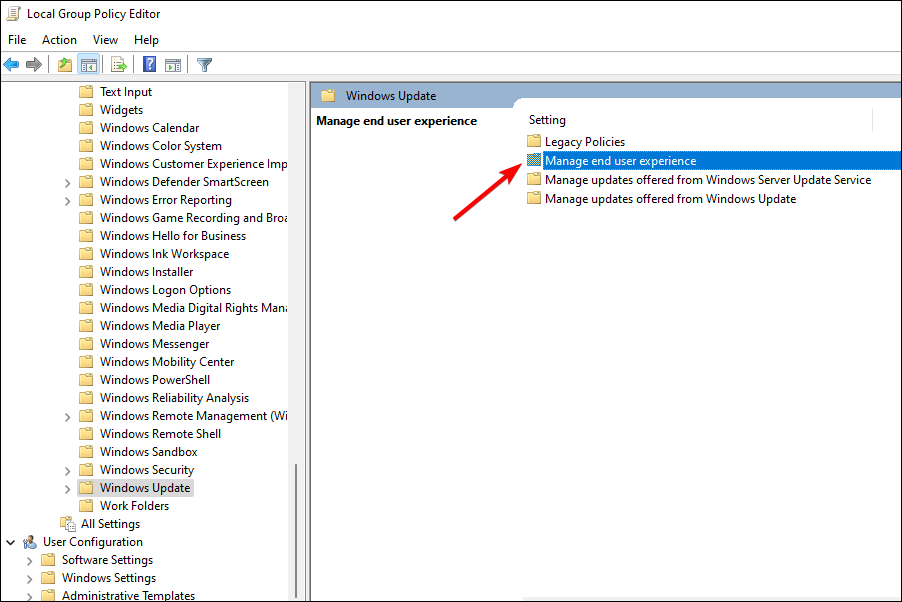Image resolution: width=902 pixels, height=602 pixels.
Task: Select Manage end user experience entry
Action: click(x=620, y=161)
